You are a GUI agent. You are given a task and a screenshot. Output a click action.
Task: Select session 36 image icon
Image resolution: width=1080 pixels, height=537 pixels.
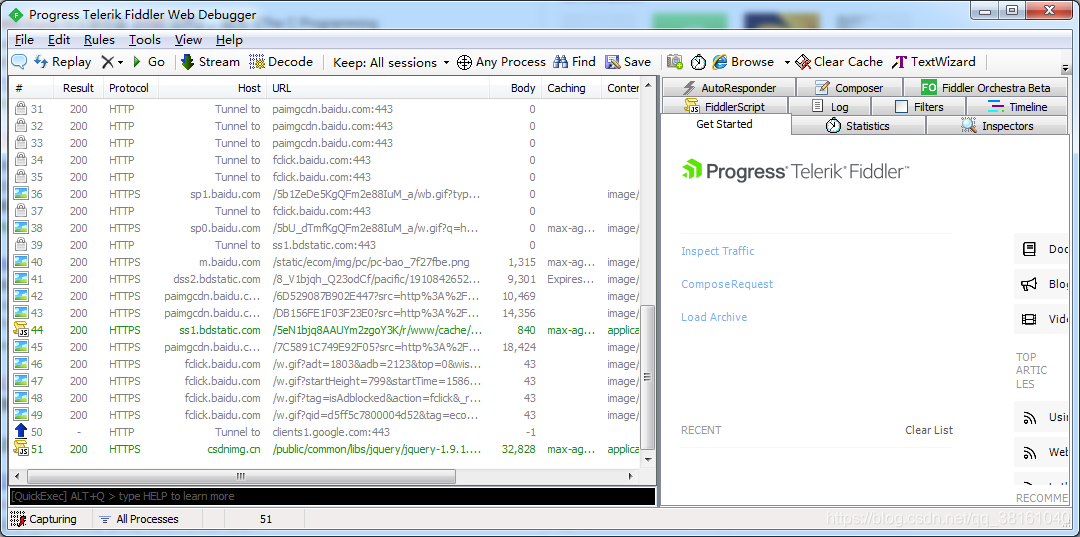click(21, 194)
